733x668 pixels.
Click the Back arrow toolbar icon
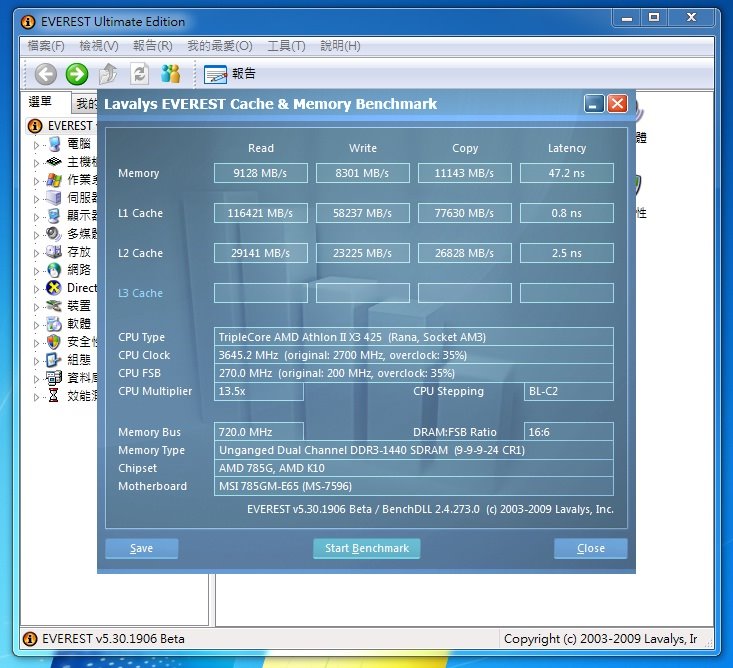pyautogui.click(x=46, y=74)
